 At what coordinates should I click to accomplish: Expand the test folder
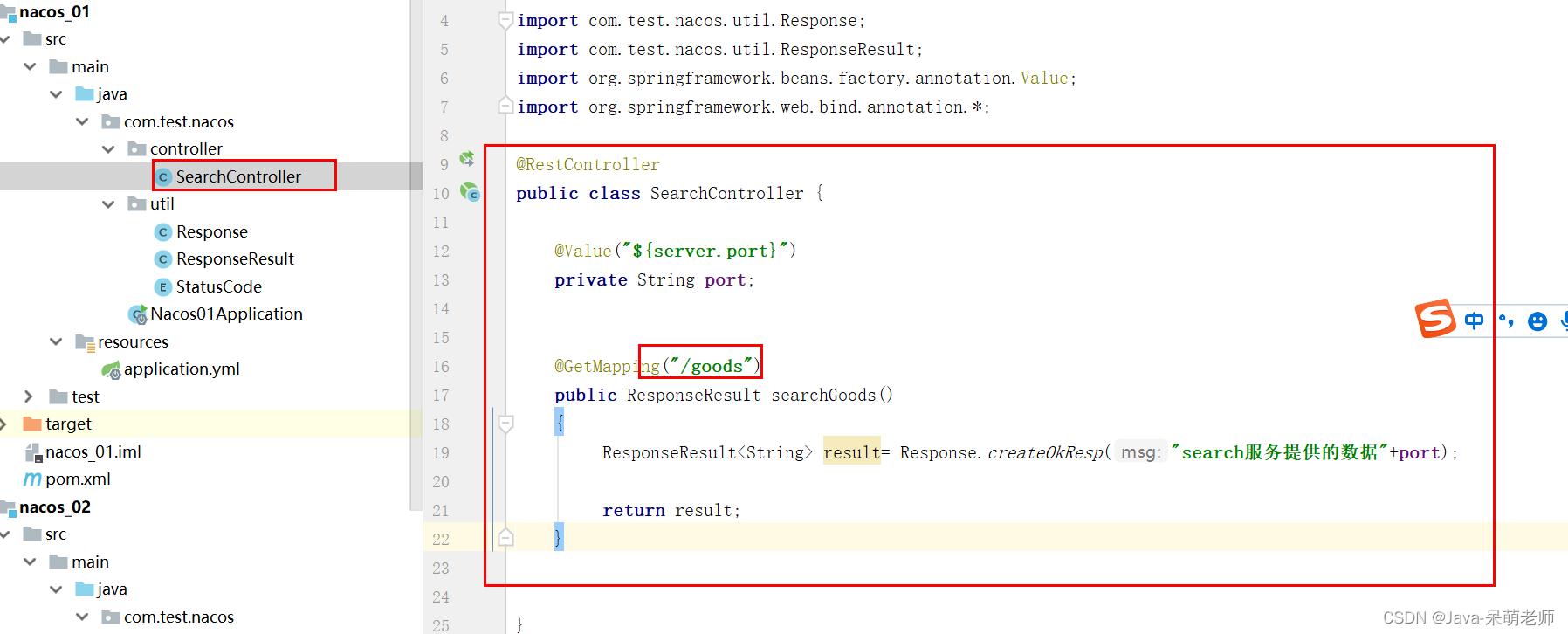[29, 396]
